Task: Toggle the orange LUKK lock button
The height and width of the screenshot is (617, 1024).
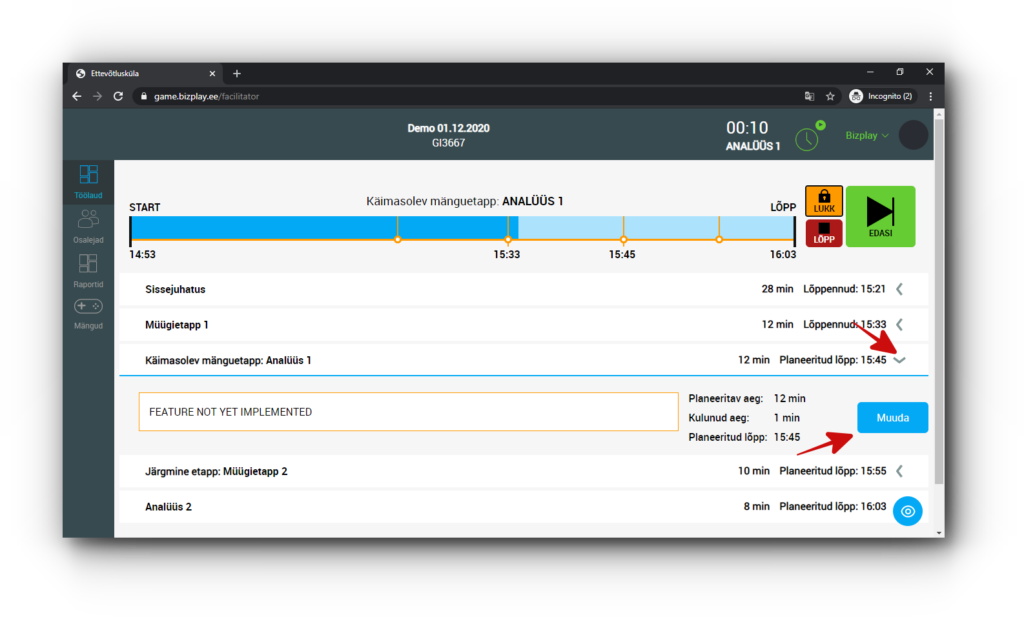Action: tap(824, 201)
